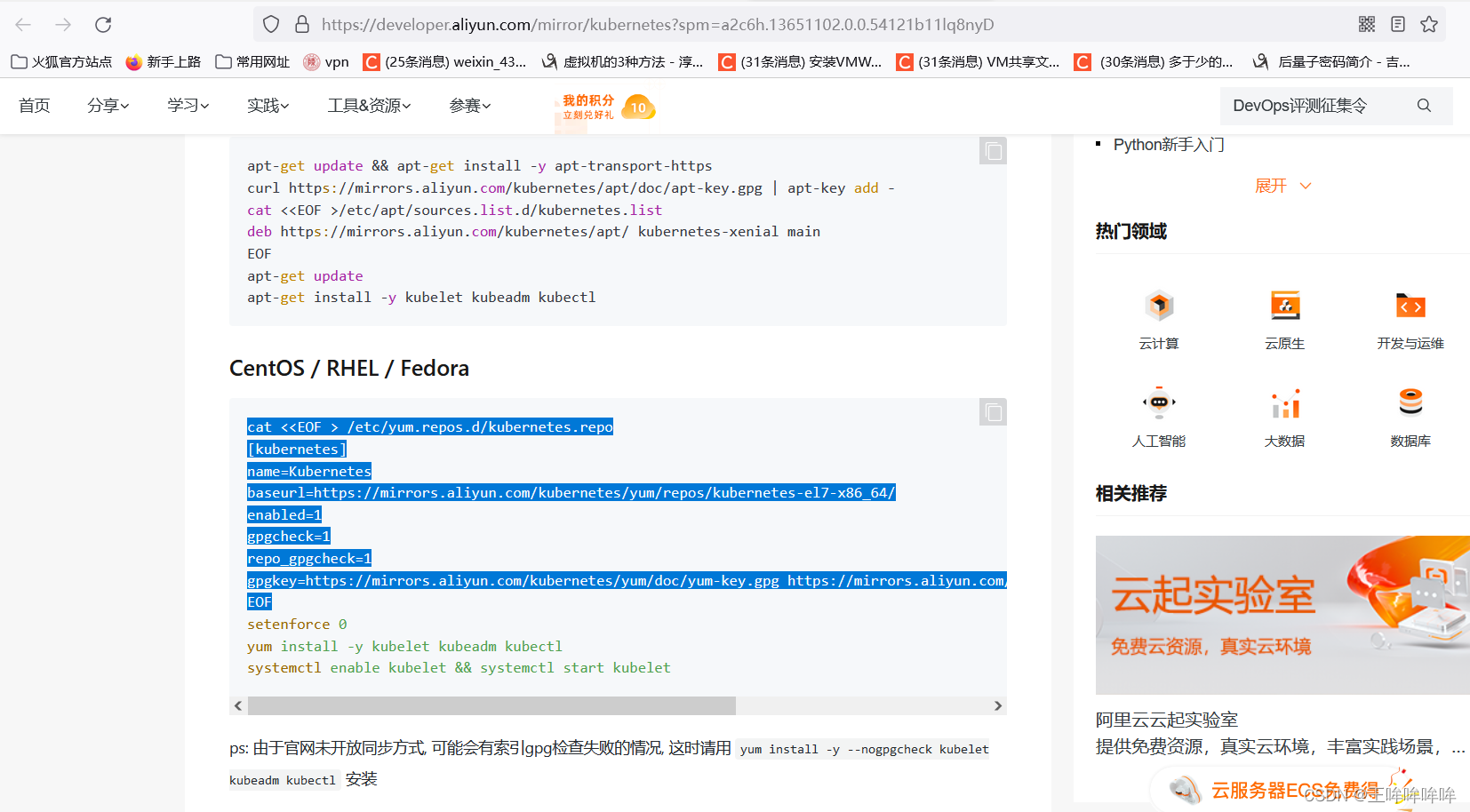This screenshot has width=1470, height=812.
Task: Click the shield tracking protection icon
Action: pyautogui.click(x=272, y=24)
